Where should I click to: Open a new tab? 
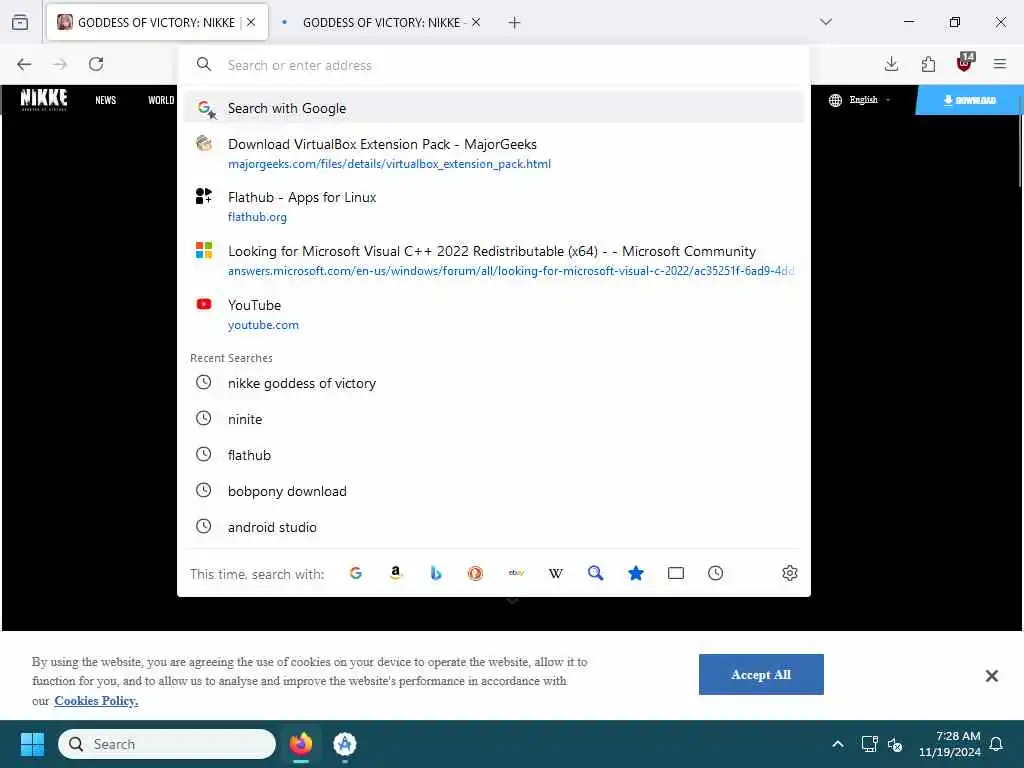tap(515, 22)
